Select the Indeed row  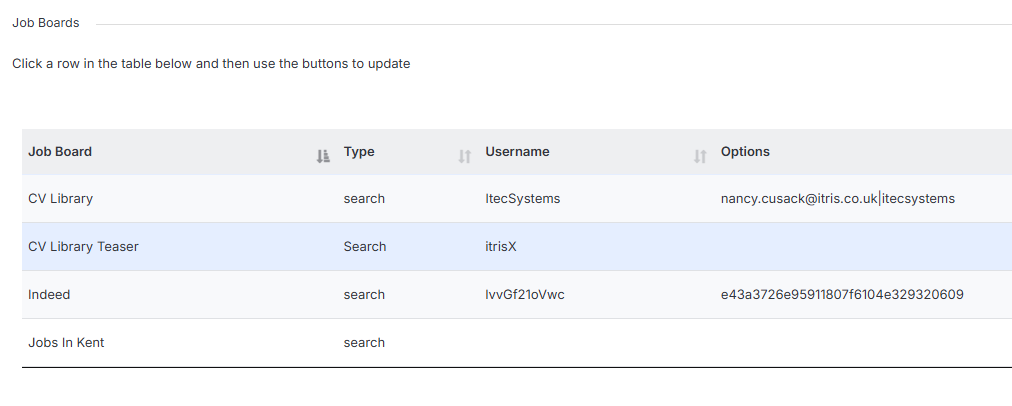pyautogui.click(x=517, y=294)
